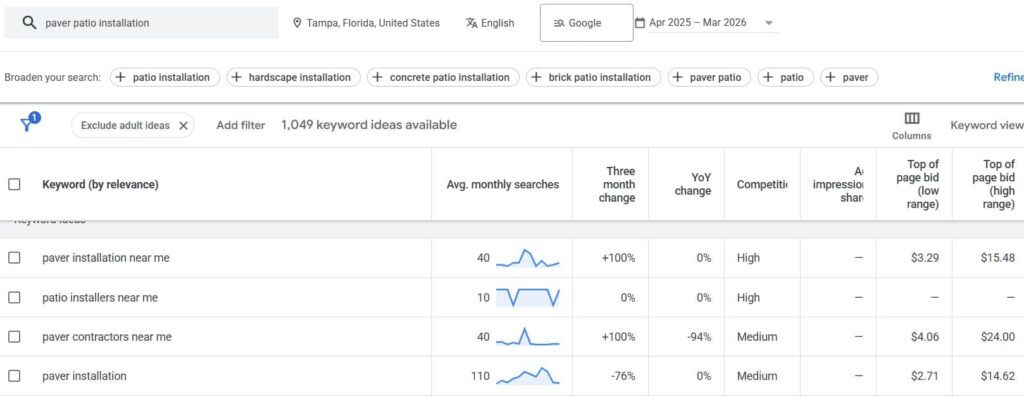The image size is (1024, 397).
Task: Open the Google search network selector
Action: (586, 23)
